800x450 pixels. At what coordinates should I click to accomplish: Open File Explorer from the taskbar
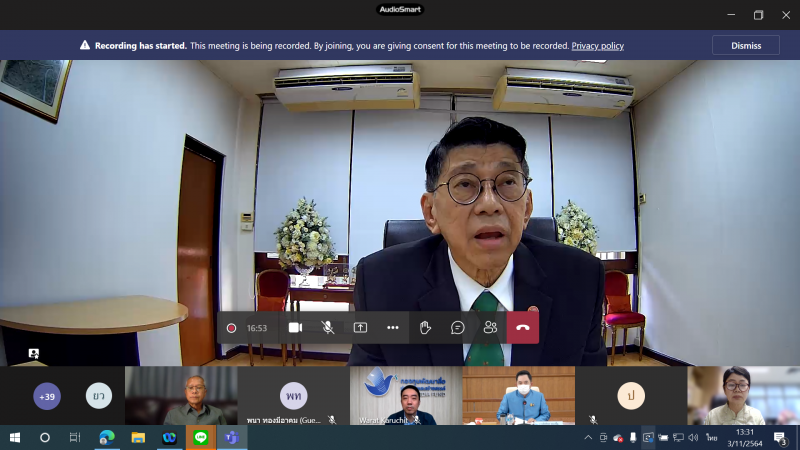click(x=138, y=438)
